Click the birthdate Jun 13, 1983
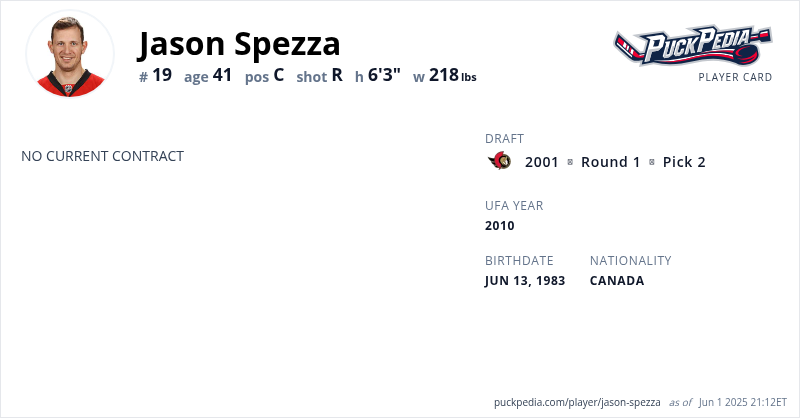This screenshot has width=800, height=418. click(525, 281)
